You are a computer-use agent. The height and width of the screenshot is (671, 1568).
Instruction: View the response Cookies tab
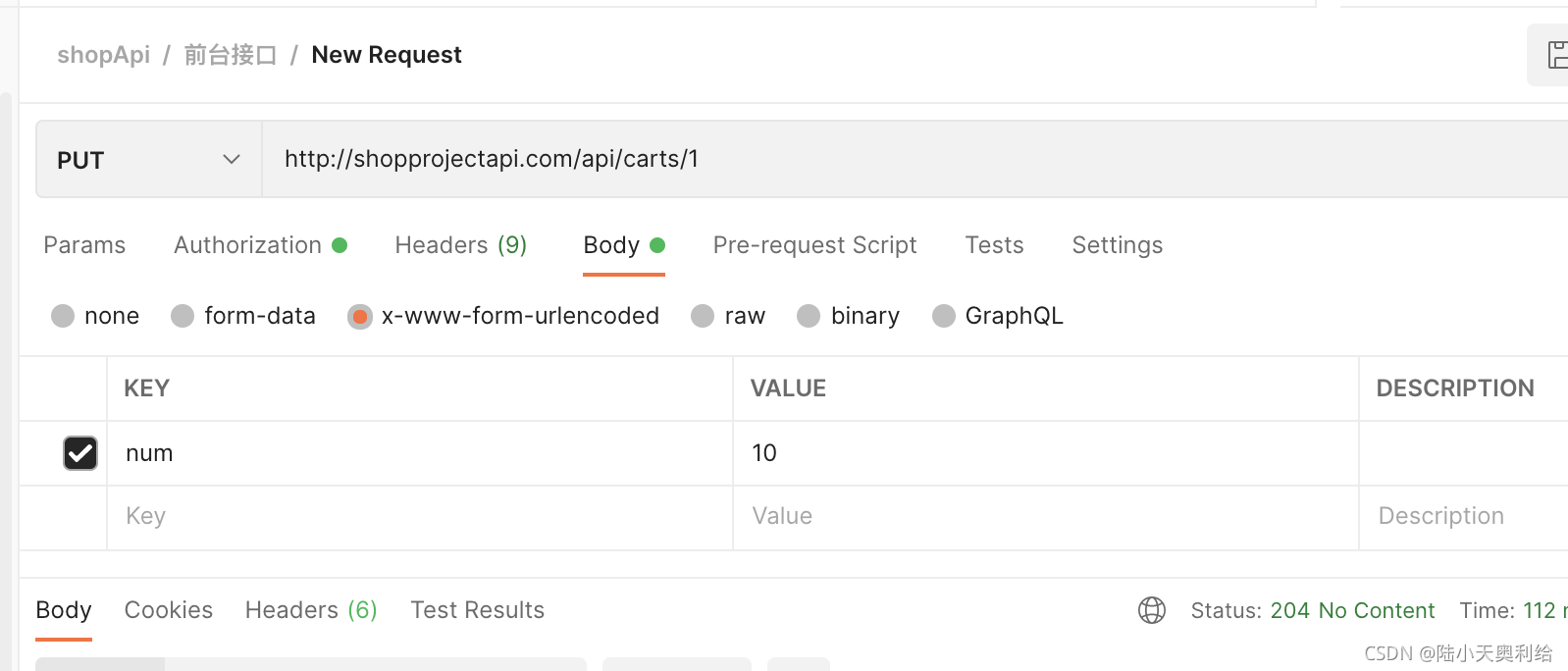[169, 610]
